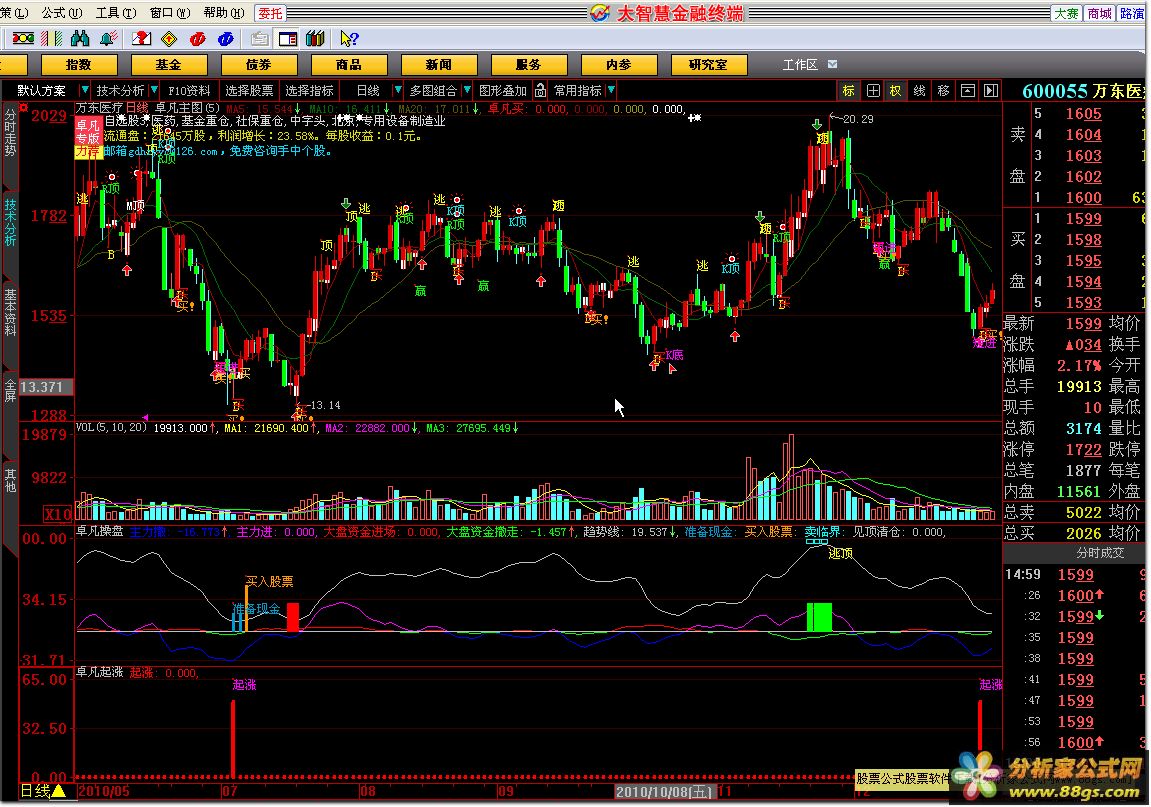Screen dimensions: 1151x807
Task: Click the context help cursor icon
Action: pos(349,38)
